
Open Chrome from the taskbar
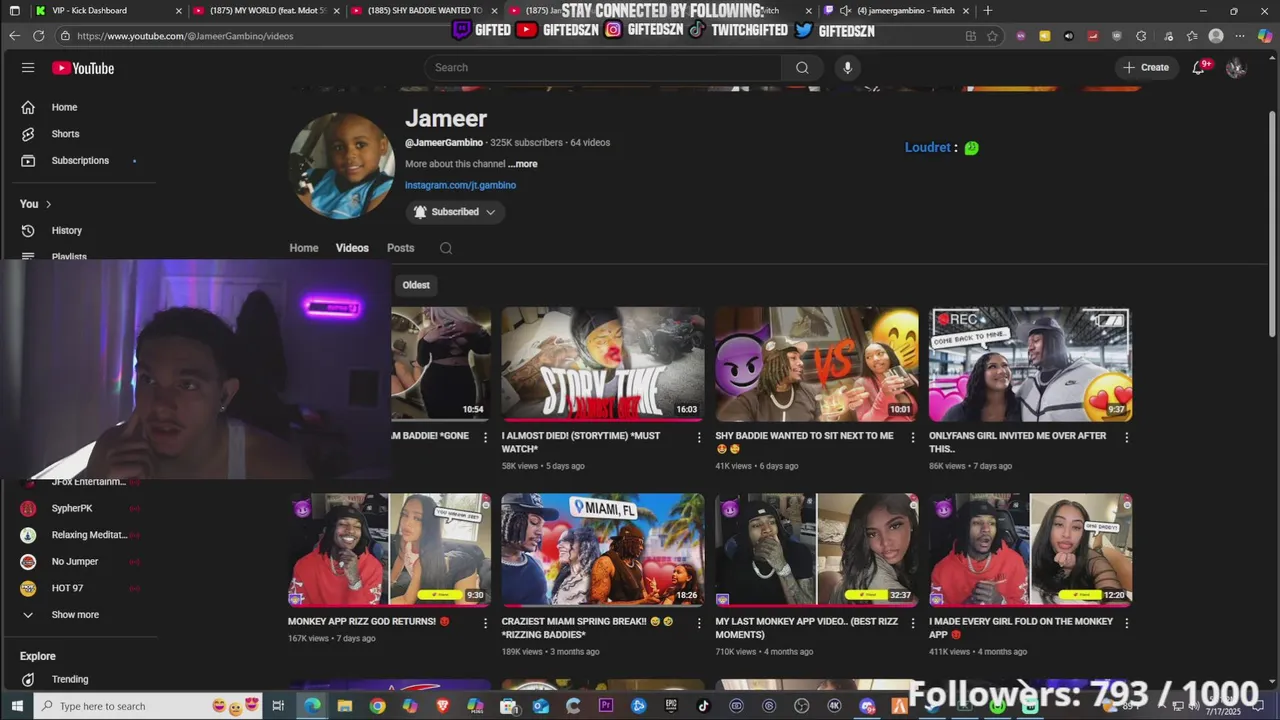377,706
